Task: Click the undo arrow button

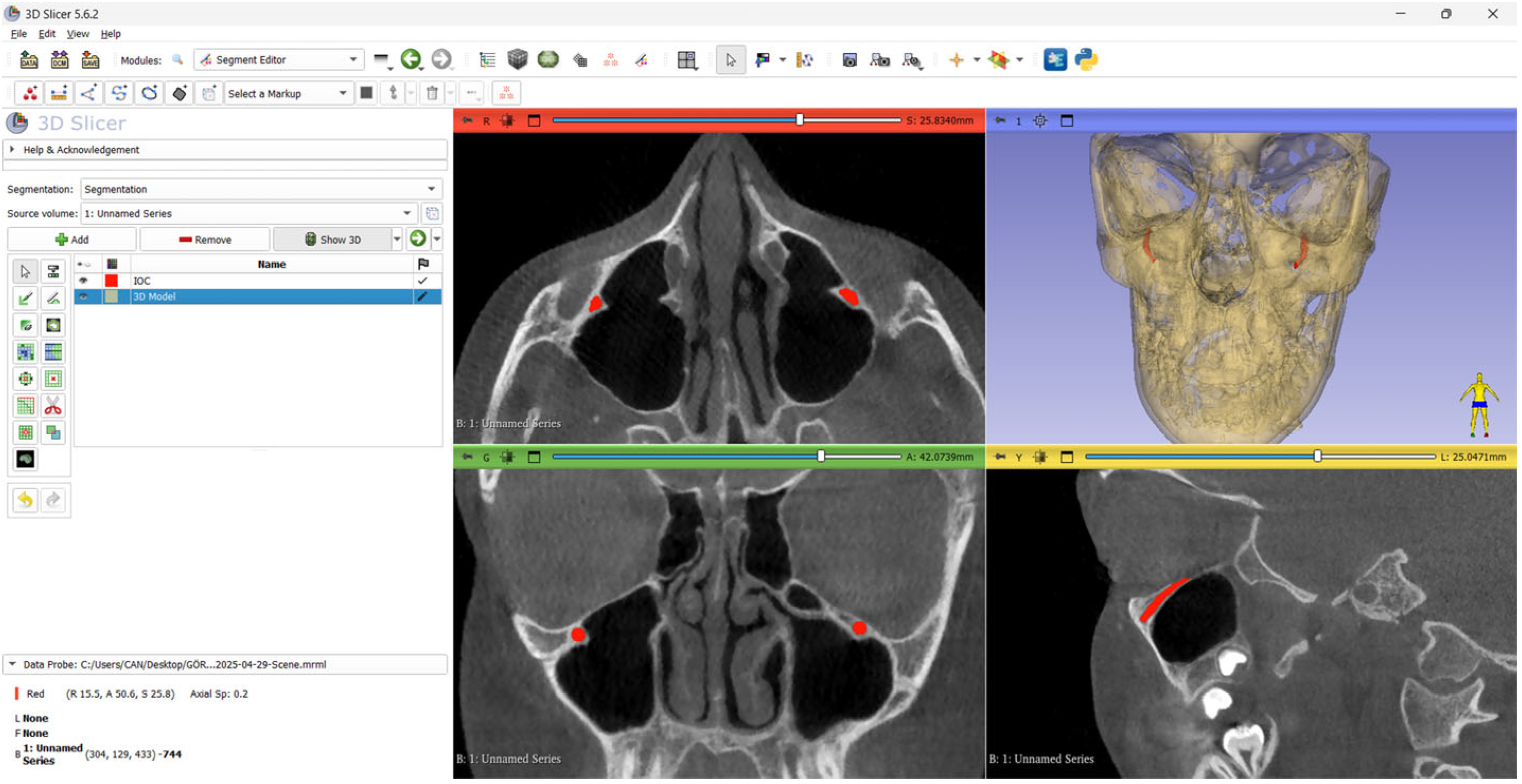Action: [25, 501]
